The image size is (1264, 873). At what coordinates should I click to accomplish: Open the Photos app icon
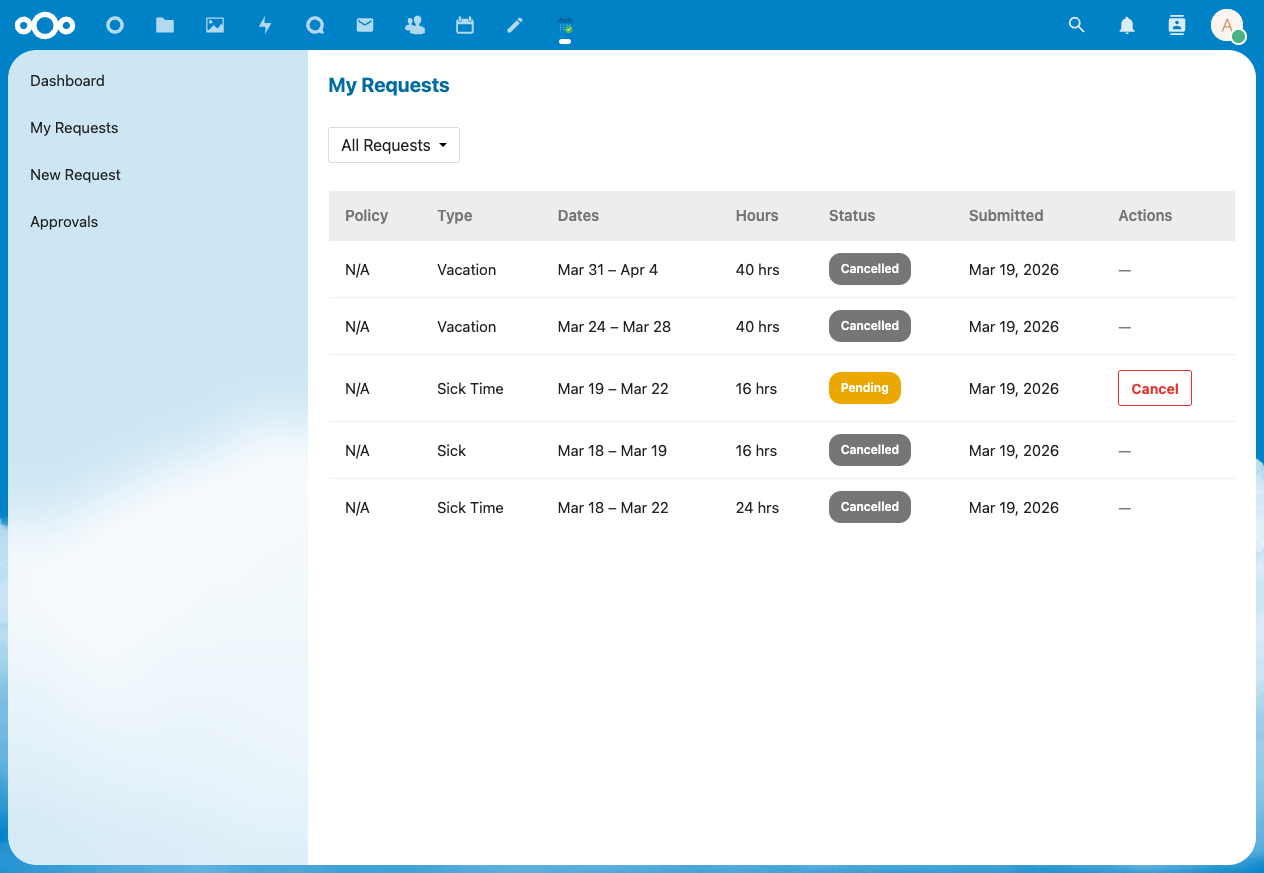click(215, 25)
